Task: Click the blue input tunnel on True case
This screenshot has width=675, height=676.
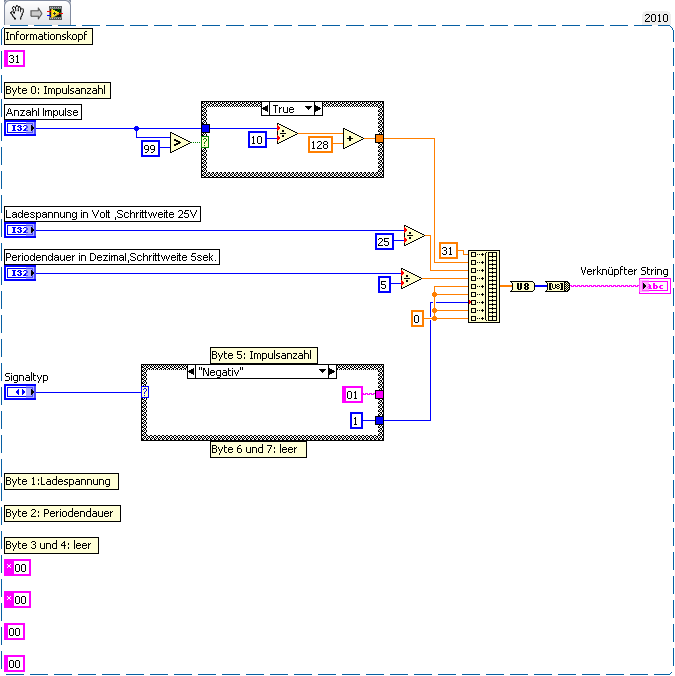Action: coord(206,128)
